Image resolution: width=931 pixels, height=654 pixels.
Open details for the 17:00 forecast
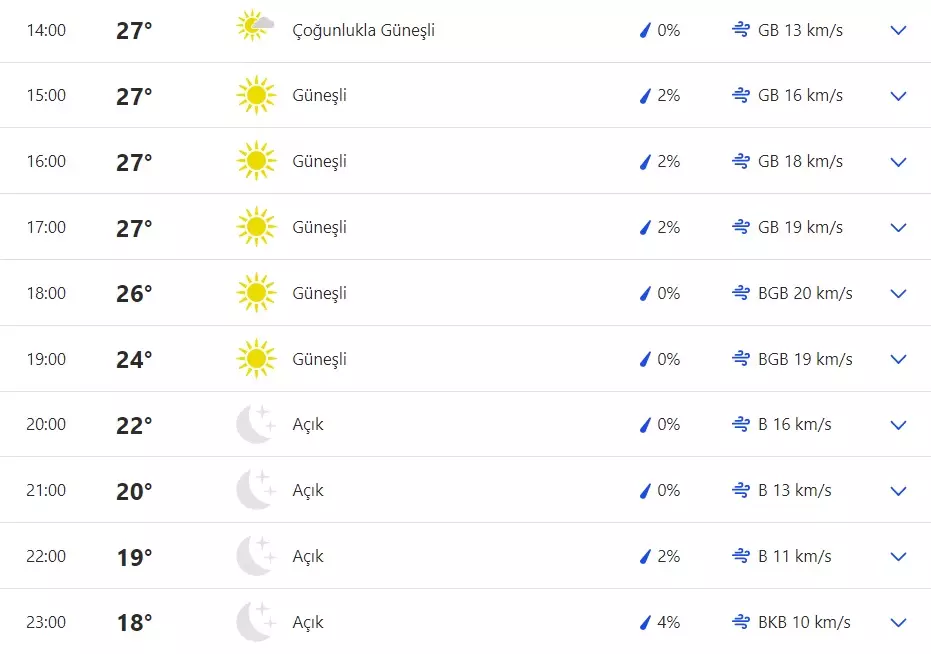898,227
